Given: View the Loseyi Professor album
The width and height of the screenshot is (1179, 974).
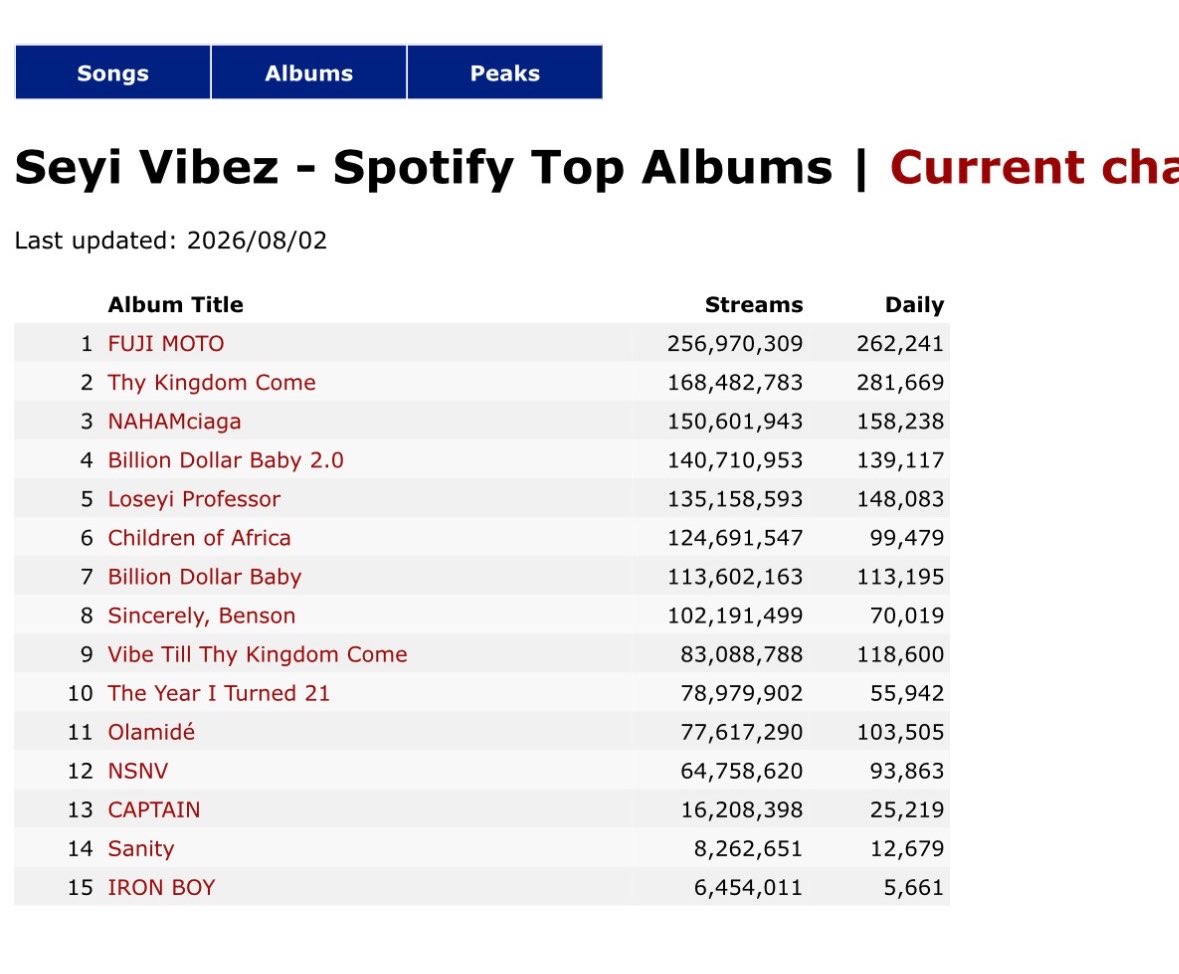Looking at the screenshot, I should tap(194, 499).
